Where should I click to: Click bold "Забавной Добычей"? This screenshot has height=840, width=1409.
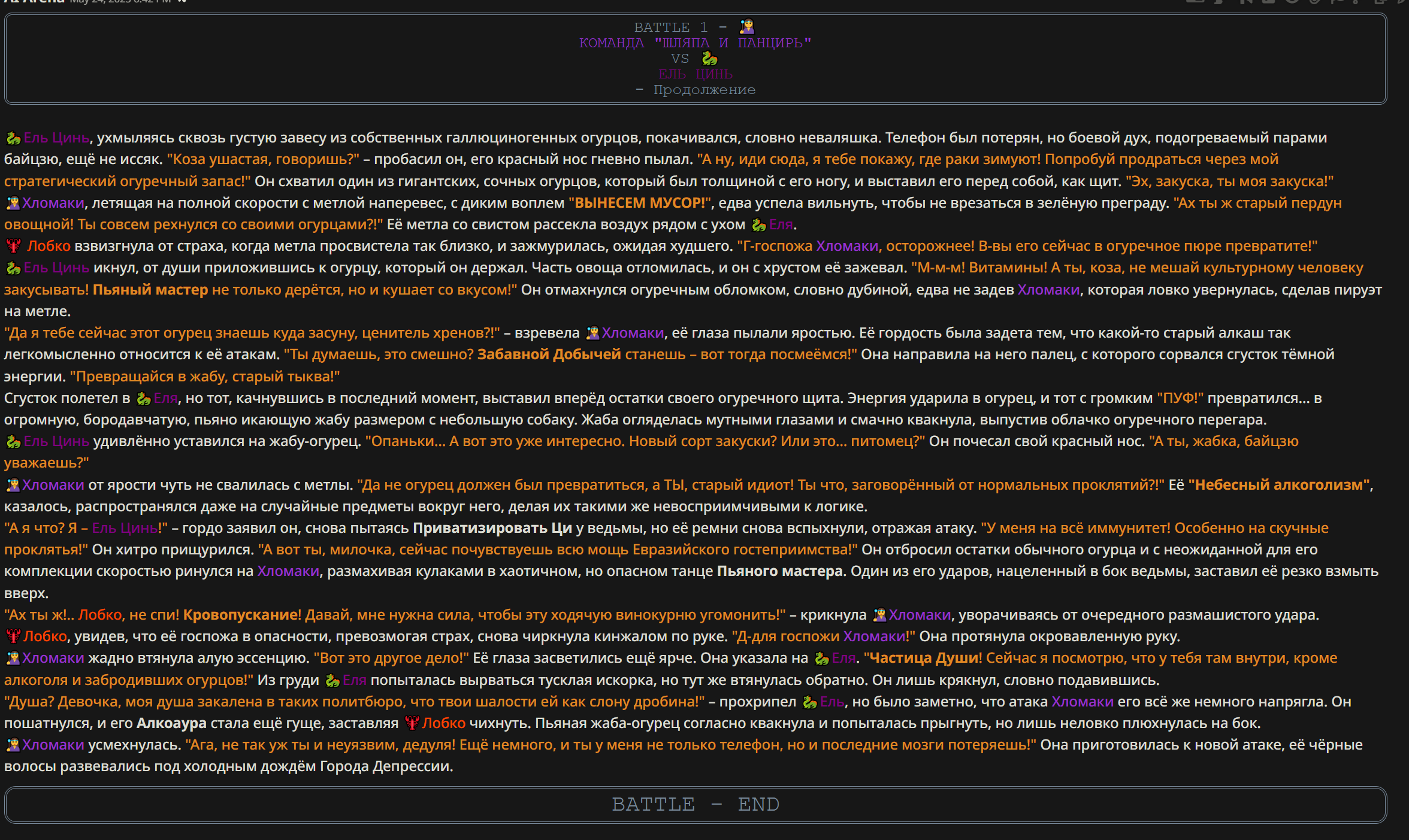coord(549,354)
